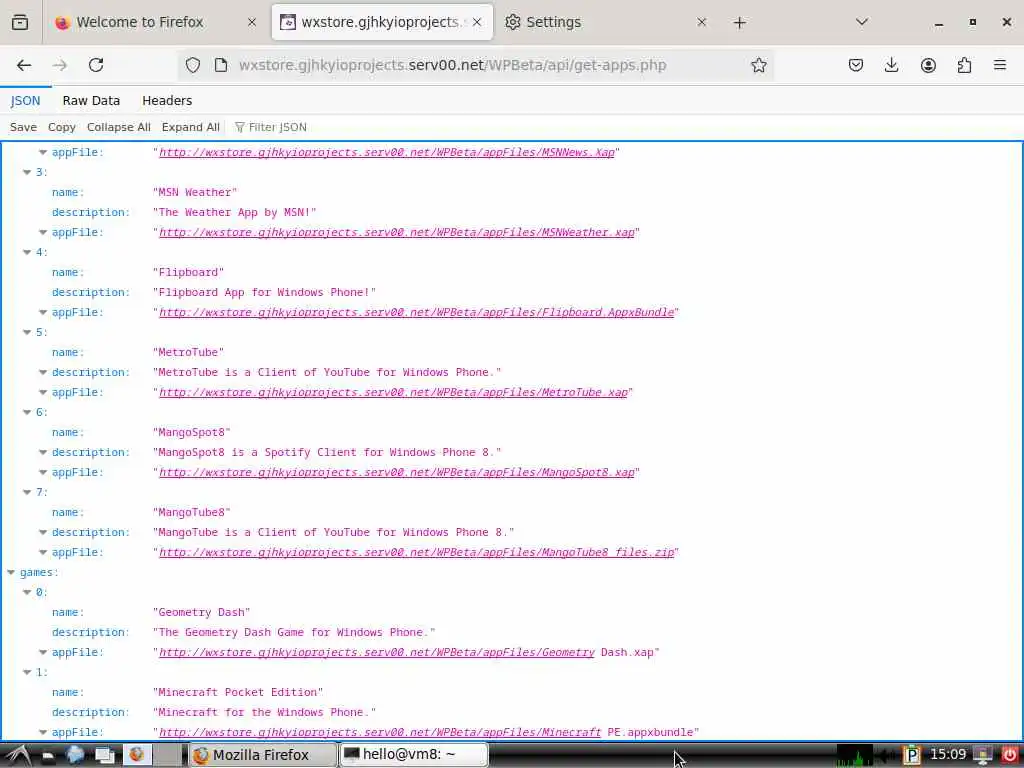
Task: Open the taskbar start menu icon
Action: pos(19,755)
